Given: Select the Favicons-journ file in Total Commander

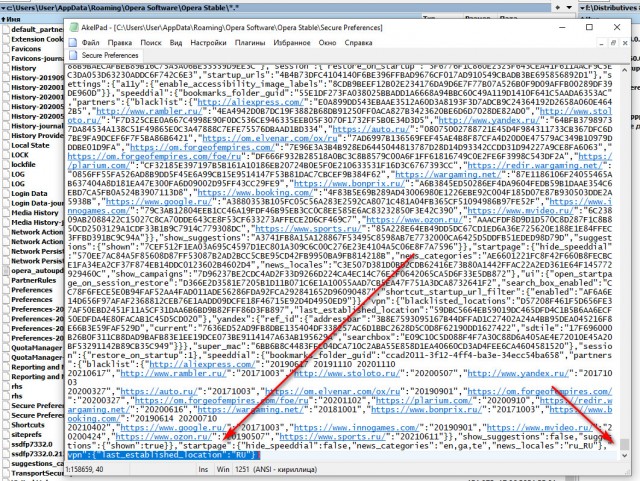Looking at the screenshot, I should 37,58.
